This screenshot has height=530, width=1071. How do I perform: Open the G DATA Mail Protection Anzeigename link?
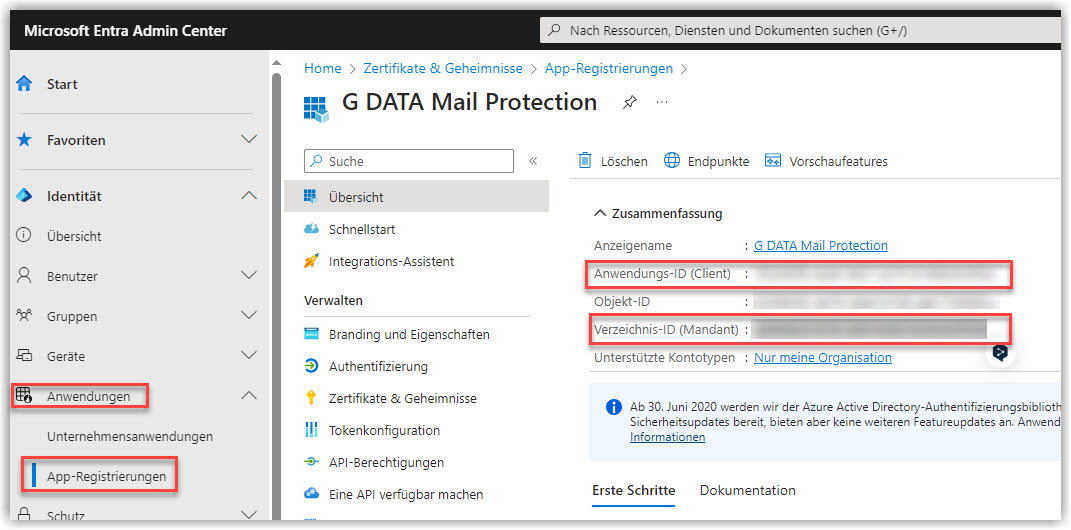821,245
